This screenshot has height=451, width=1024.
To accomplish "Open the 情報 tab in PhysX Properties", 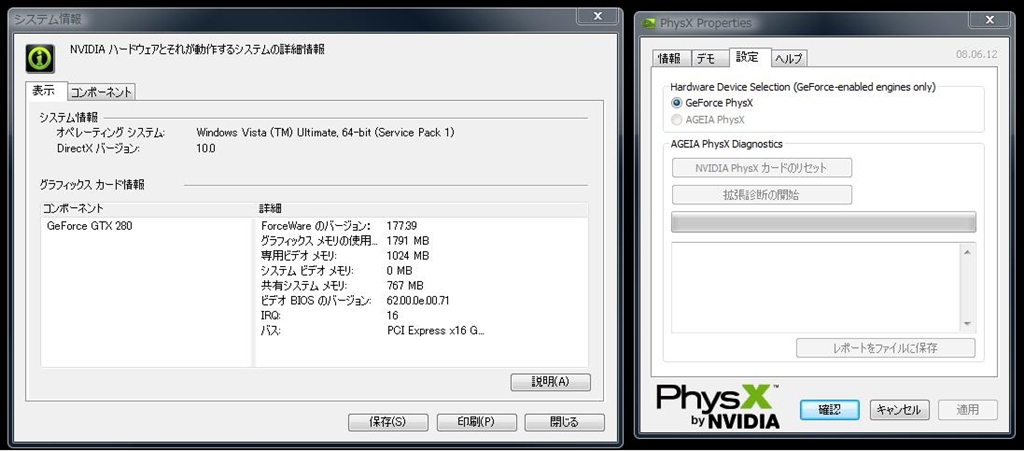I will point(669,58).
